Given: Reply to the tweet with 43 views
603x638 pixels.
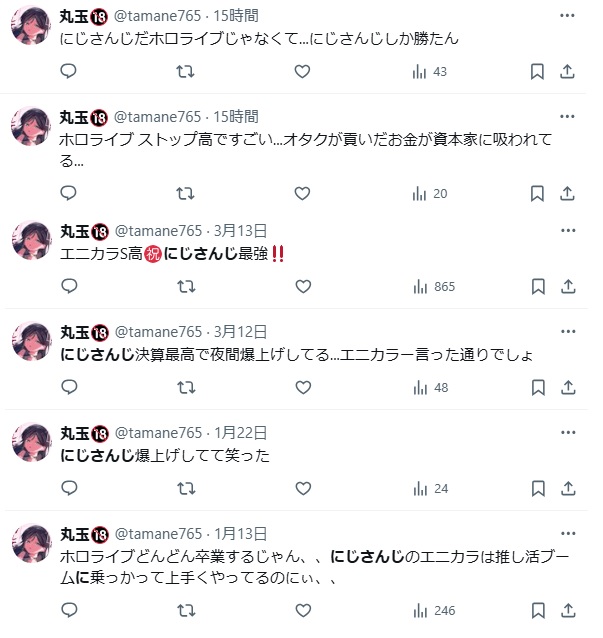Looking at the screenshot, I should [69, 72].
